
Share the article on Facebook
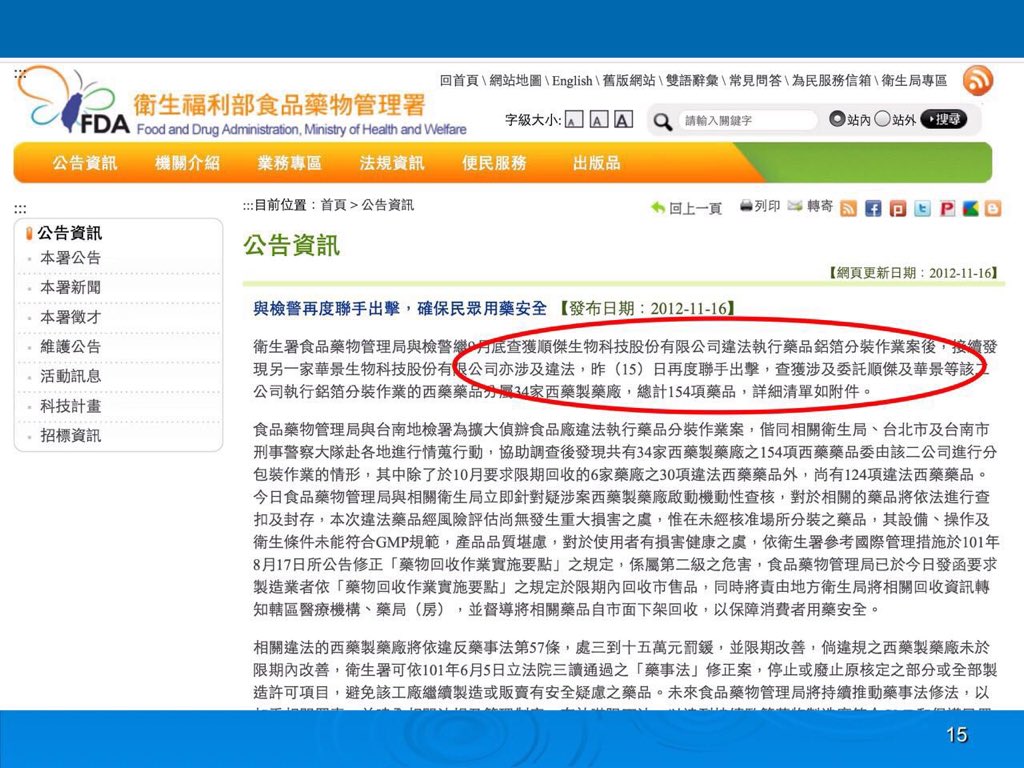(873, 208)
